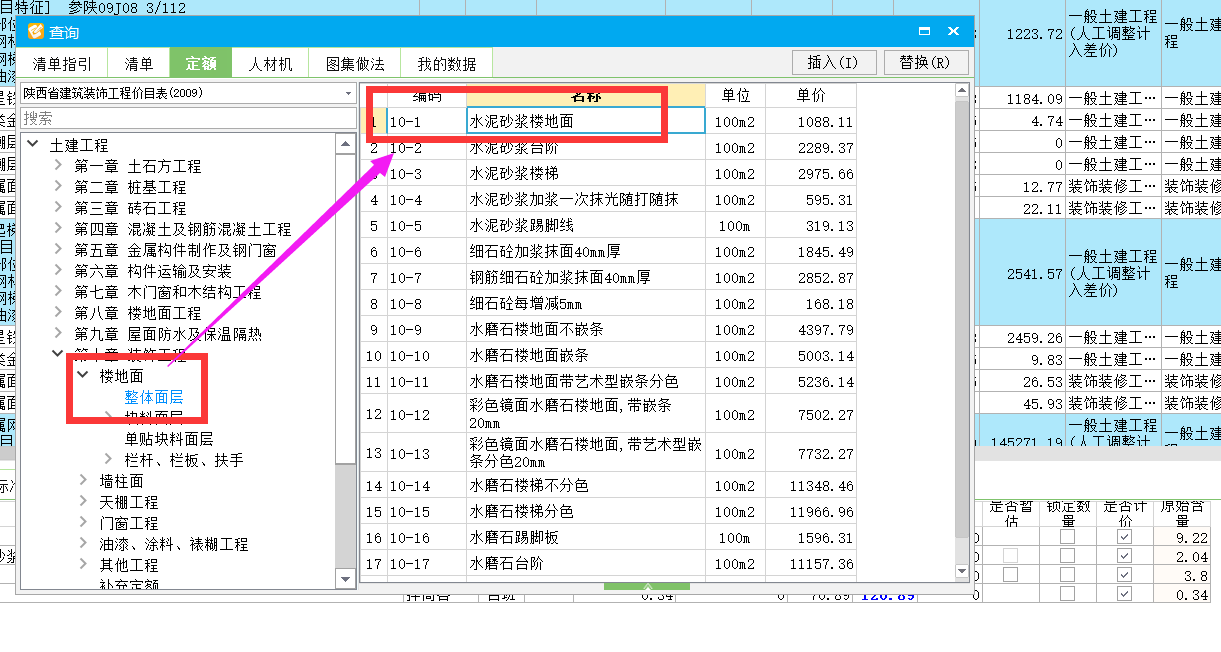Click the tree scrollbar down arrow

pyautogui.click(x=345, y=578)
